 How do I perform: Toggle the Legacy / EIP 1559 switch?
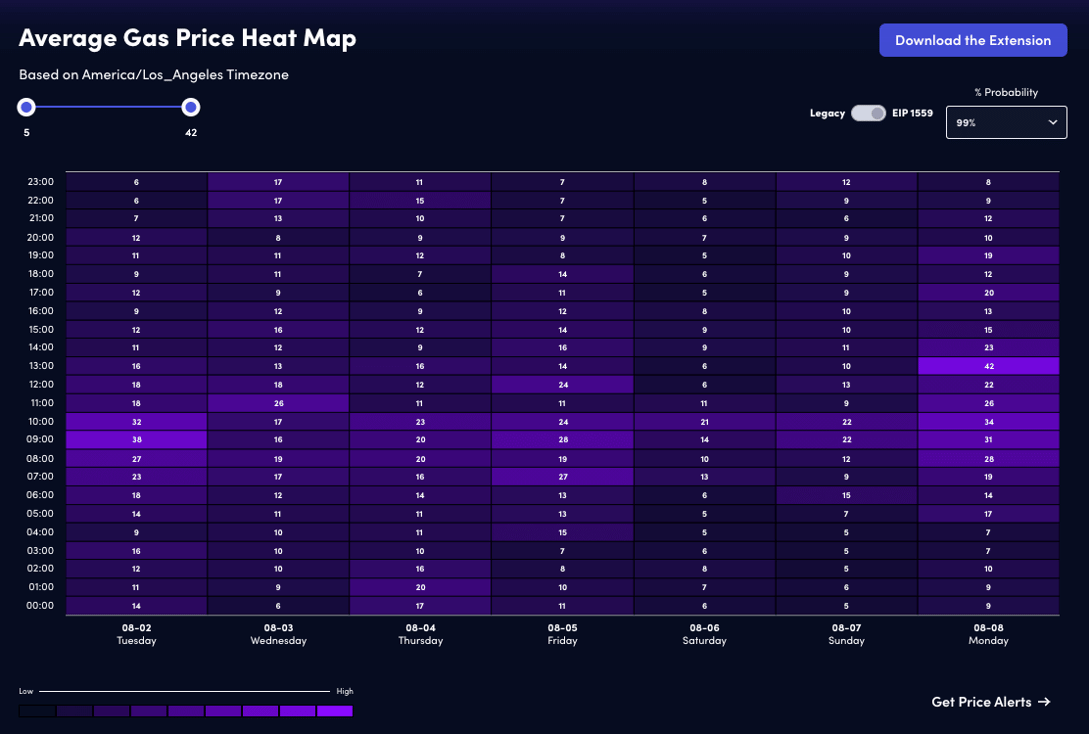tap(868, 113)
